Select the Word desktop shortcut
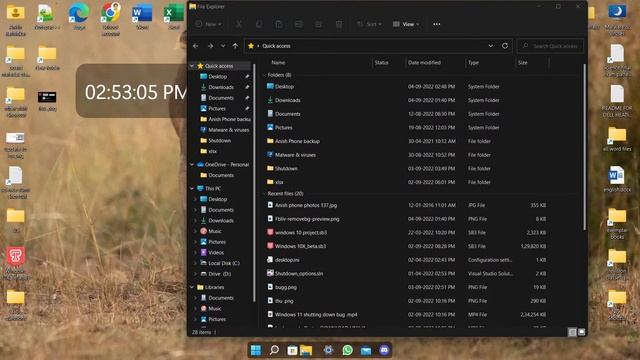640x360 pixels. [142, 17]
